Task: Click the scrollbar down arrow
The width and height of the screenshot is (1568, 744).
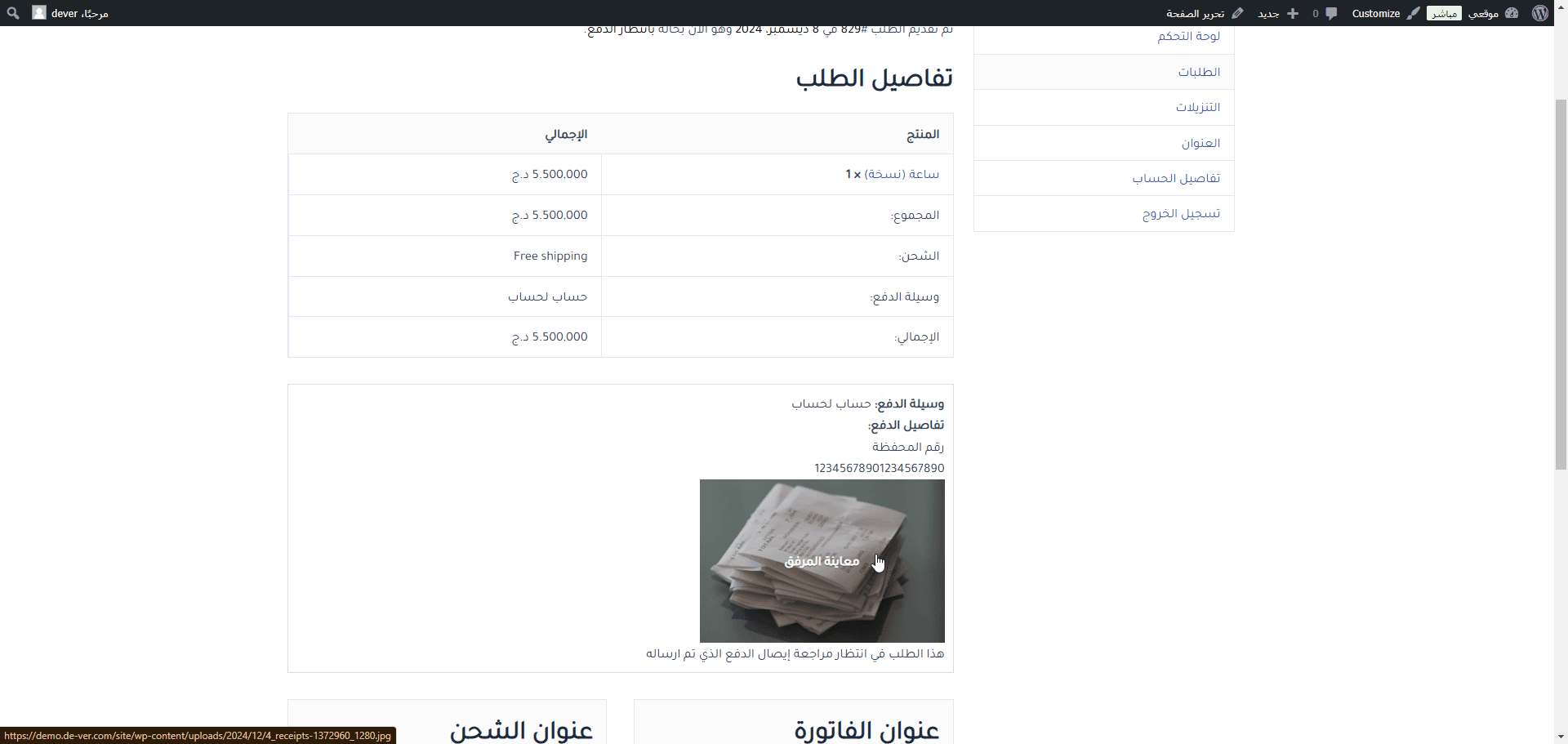Action: coord(1561,736)
